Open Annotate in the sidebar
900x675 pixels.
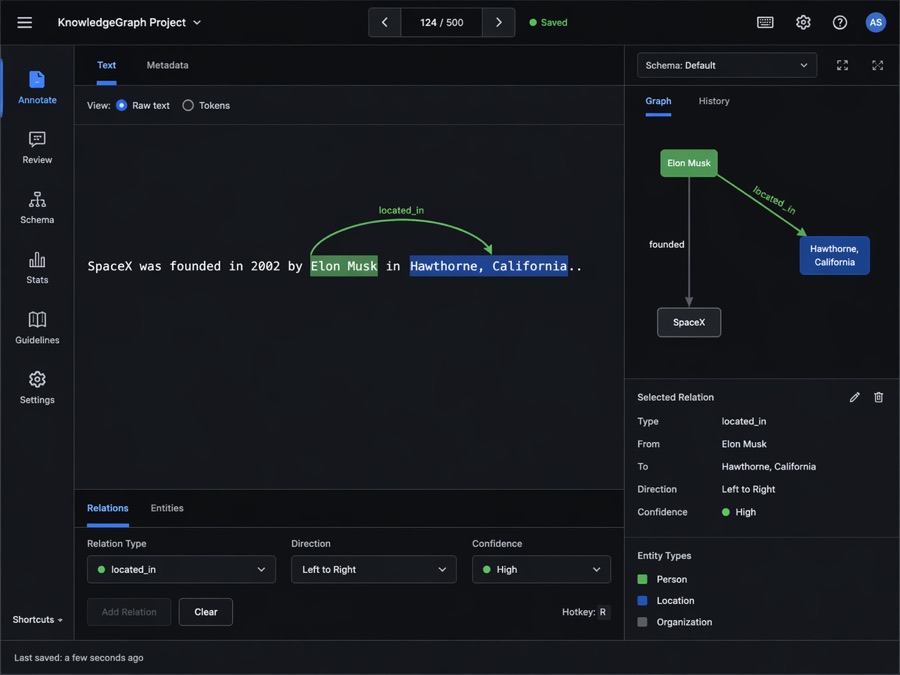click(x=37, y=88)
